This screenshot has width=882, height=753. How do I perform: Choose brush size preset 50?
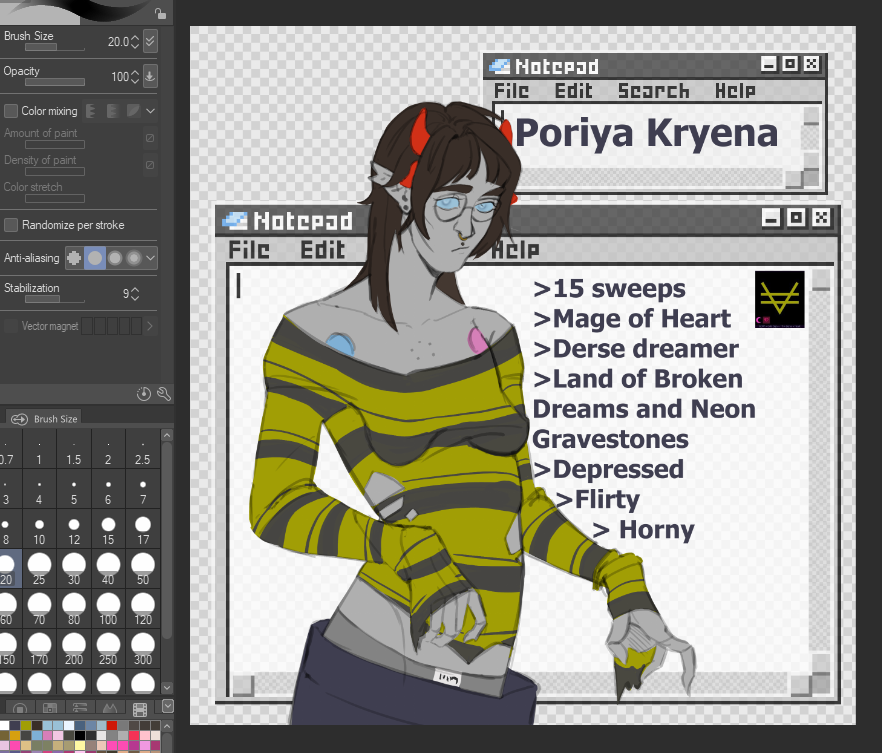[143, 569]
